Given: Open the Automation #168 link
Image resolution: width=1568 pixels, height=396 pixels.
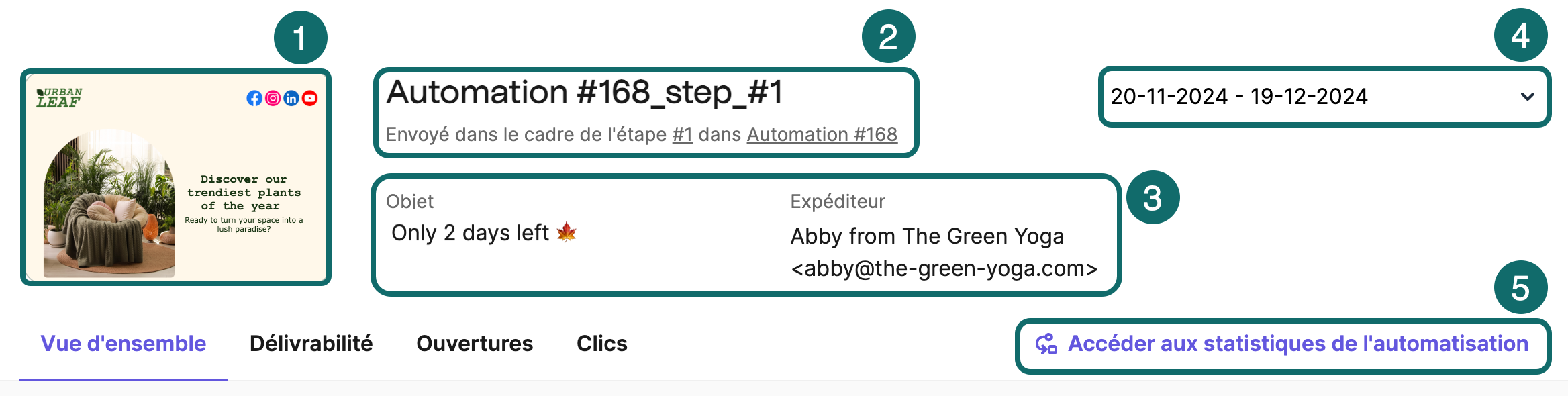Looking at the screenshot, I should pos(822,134).
